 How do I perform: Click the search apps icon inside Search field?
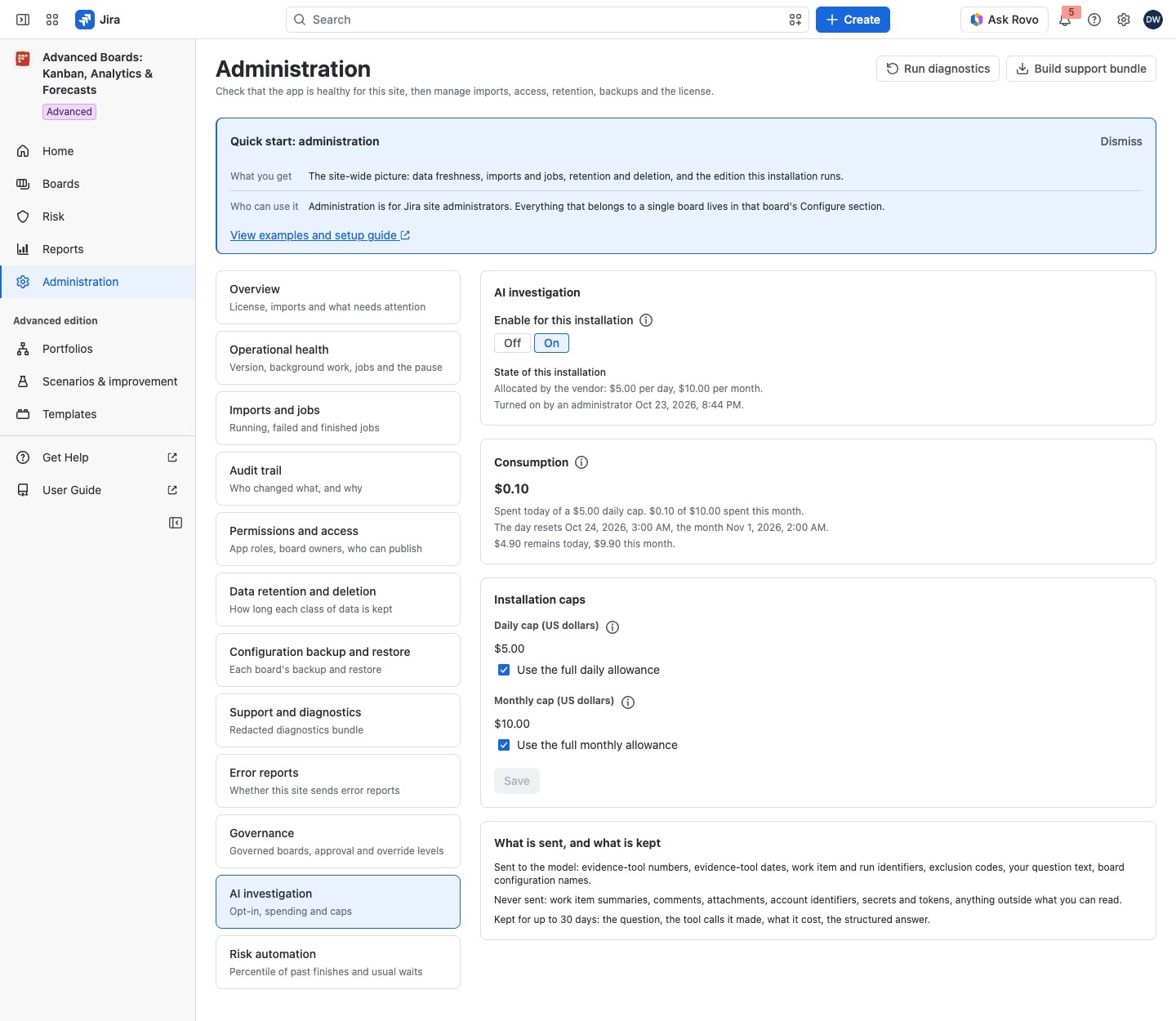(x=795, y=20)
